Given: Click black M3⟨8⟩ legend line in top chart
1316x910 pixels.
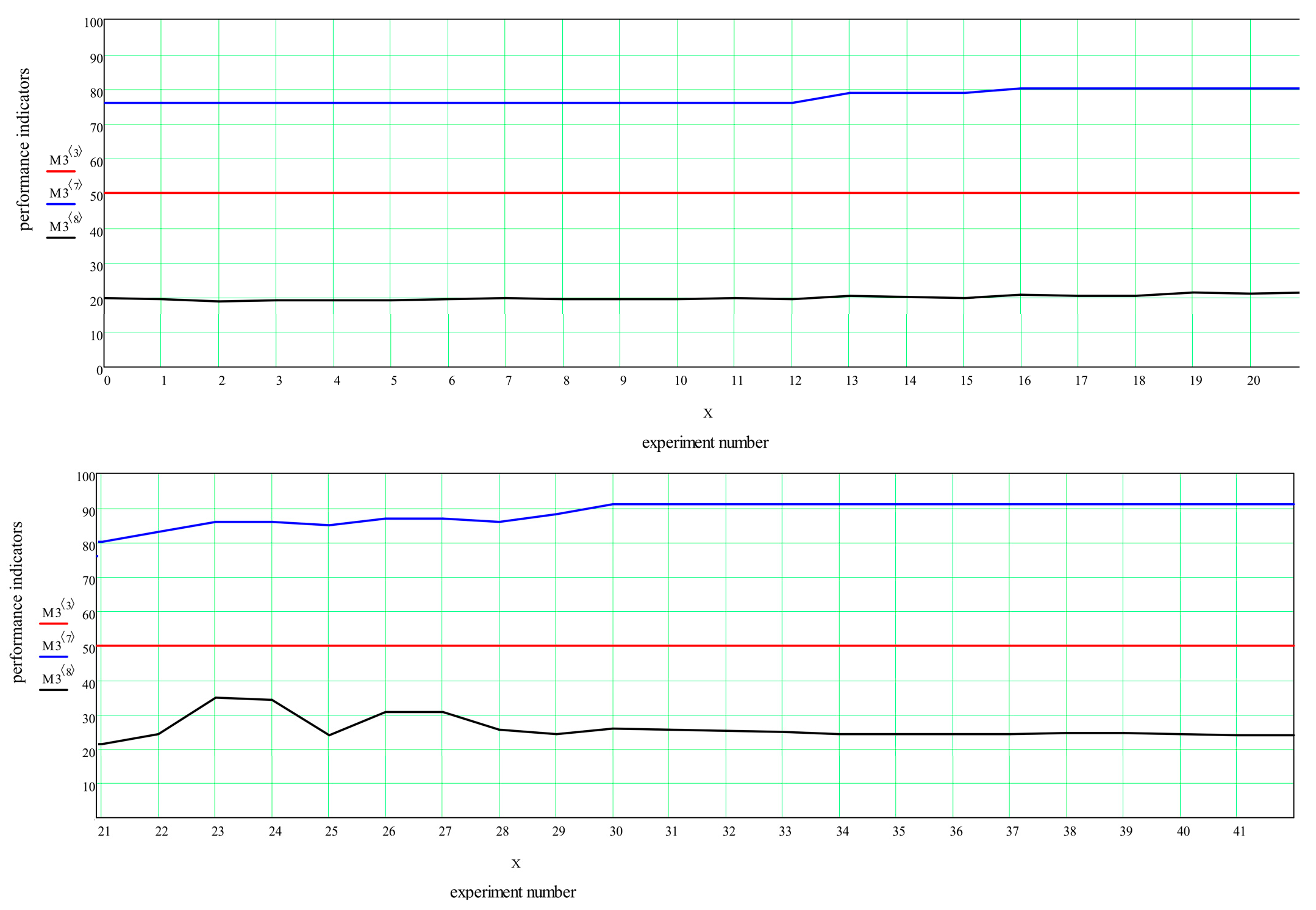Looking at the screenshot, I should pyautogui.click(x=61, y=238).
